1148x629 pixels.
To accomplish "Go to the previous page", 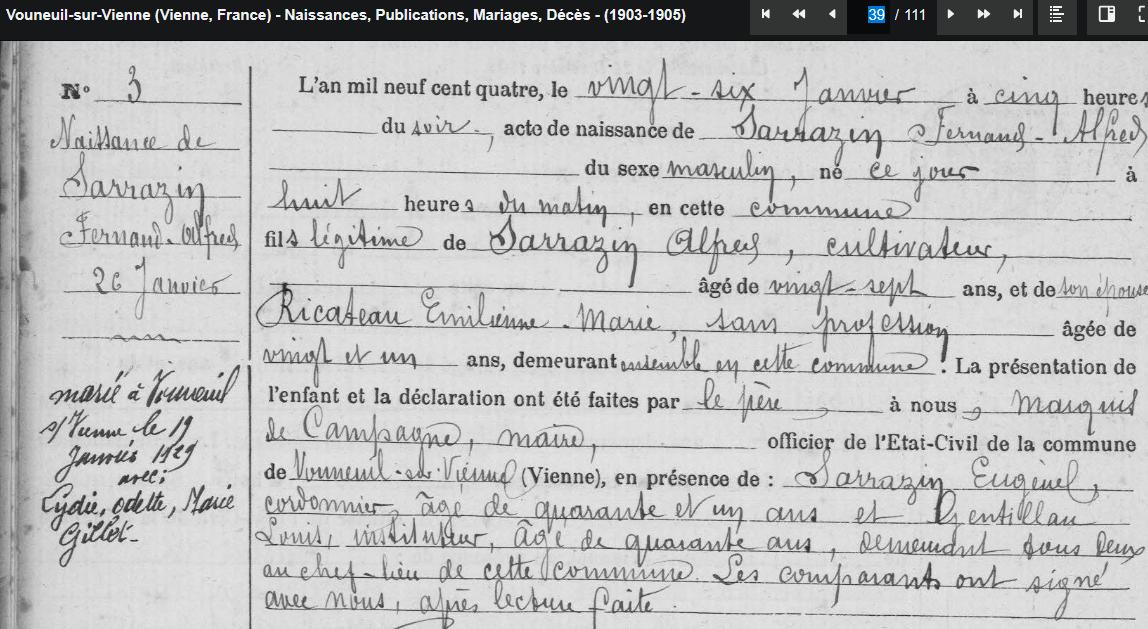I will coord(832,14).
